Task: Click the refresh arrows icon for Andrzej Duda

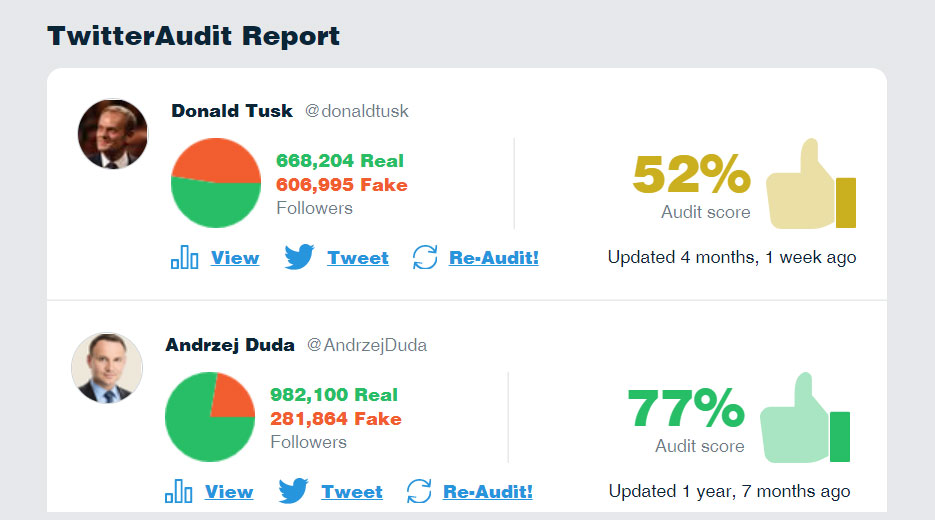Action: click(x=419, y=491)
